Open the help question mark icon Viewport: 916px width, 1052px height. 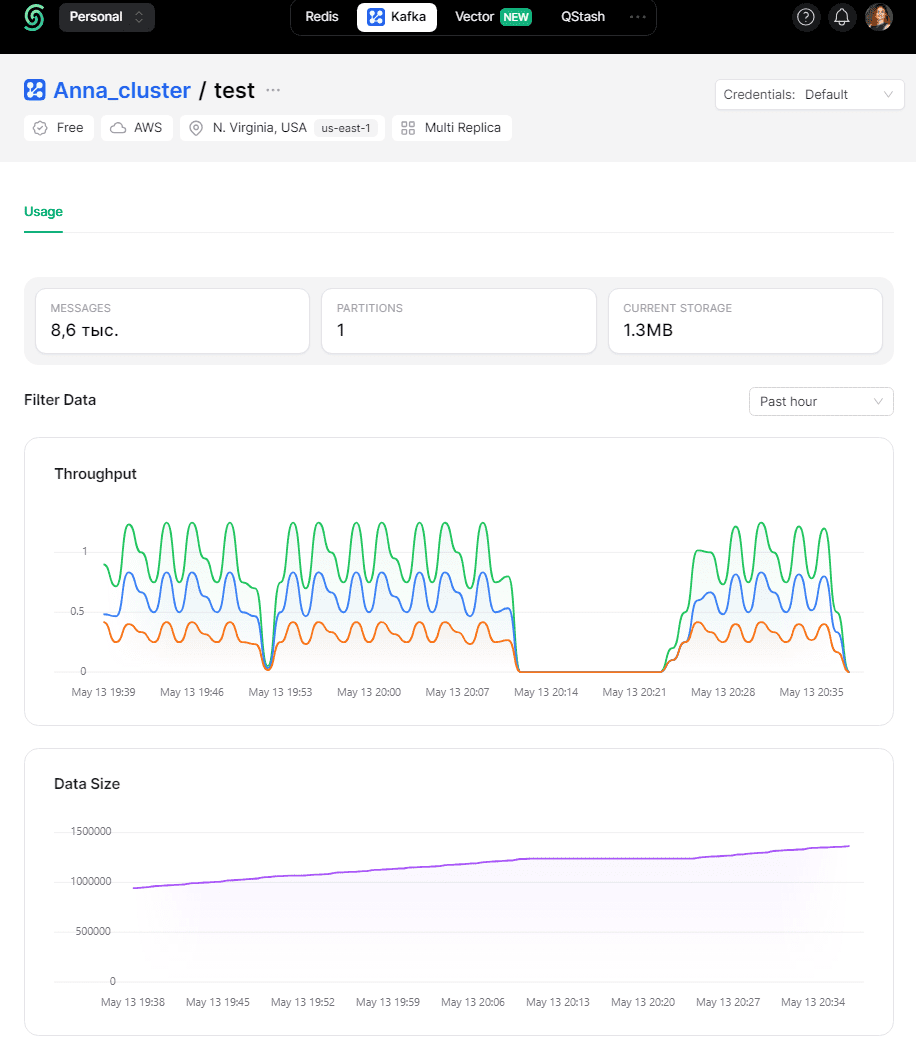[805, 17]
